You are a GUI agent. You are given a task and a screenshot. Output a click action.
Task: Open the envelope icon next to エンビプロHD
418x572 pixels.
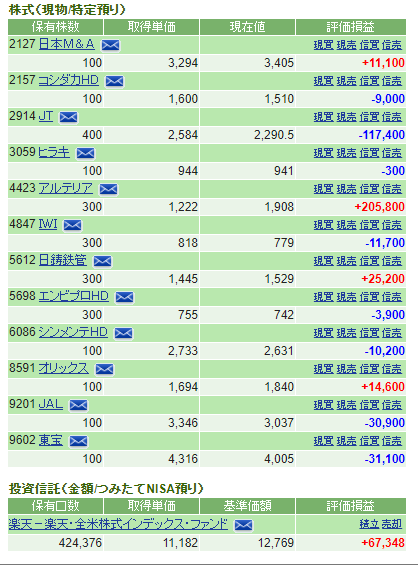click(x=124, y=297)
